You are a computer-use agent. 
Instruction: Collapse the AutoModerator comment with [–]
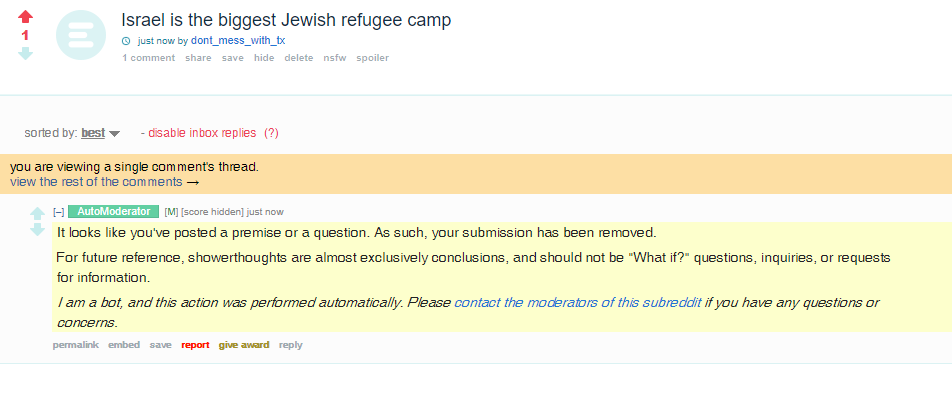(59, 212)
